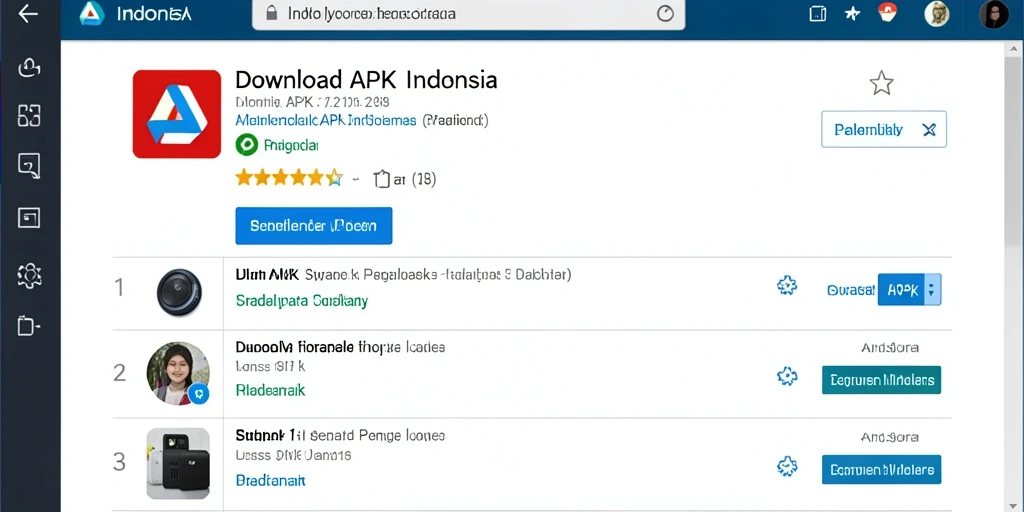Click the blue Seneflencer download button
Image resolution: width=1024 pixels, height=512 pixels.
coord(313,226)
